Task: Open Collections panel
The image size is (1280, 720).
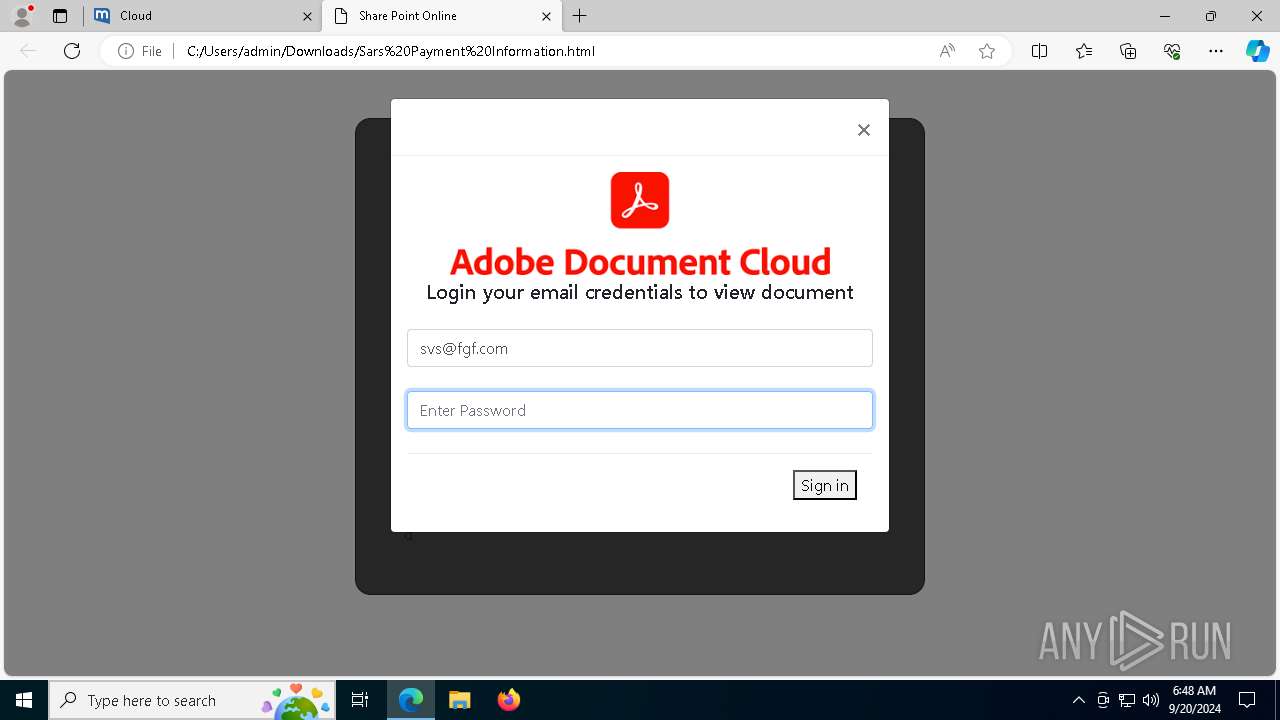Action: (1128, 51)
